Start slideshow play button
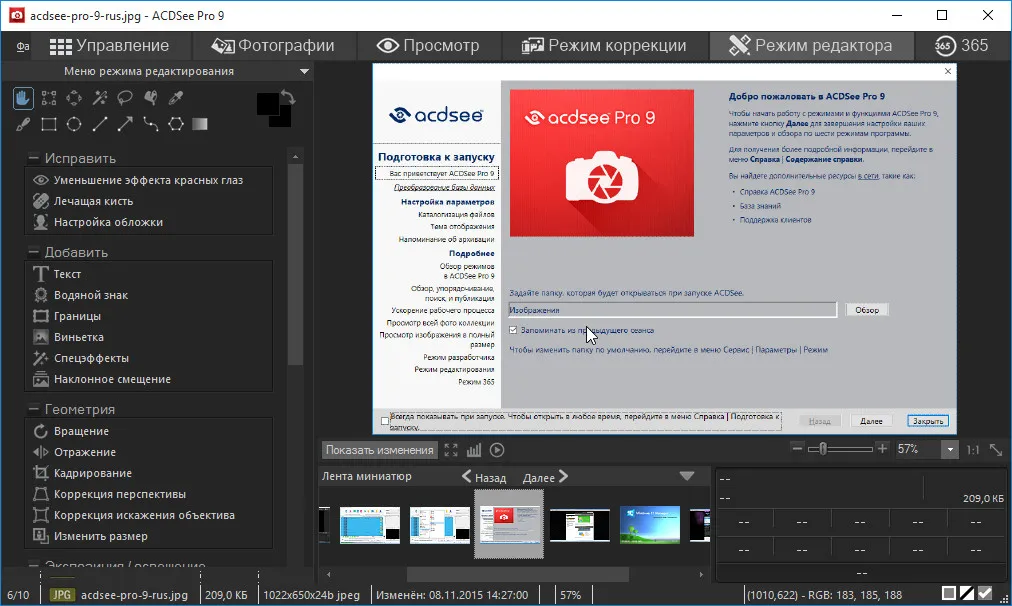 [497, 450]
